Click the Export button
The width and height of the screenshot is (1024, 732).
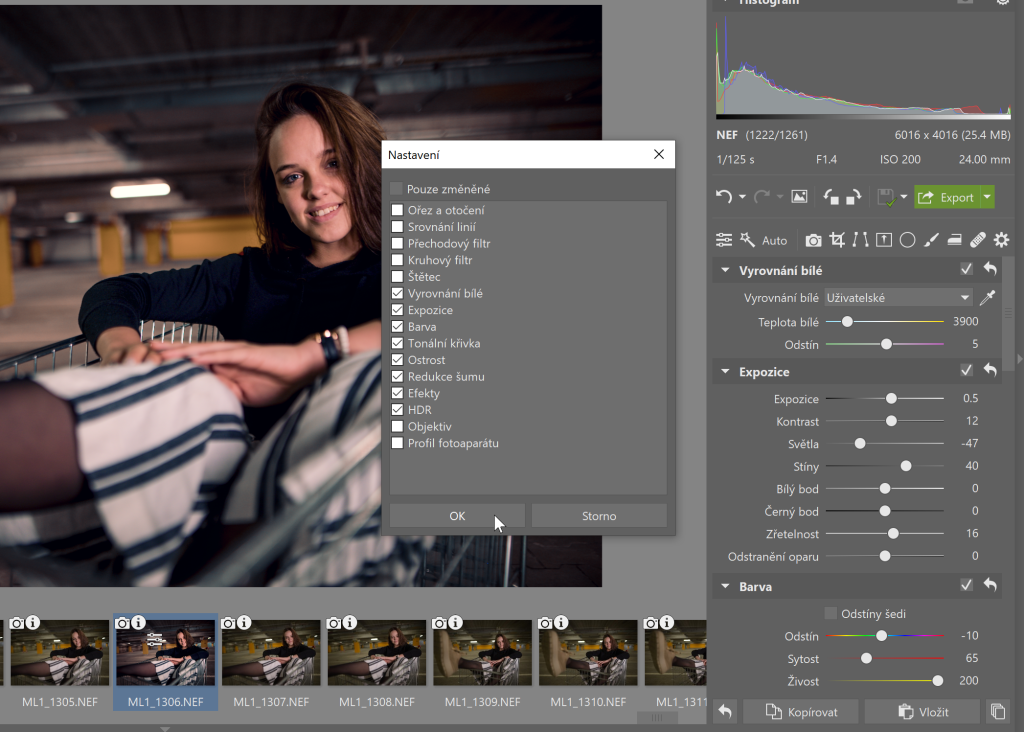point(947,197)
